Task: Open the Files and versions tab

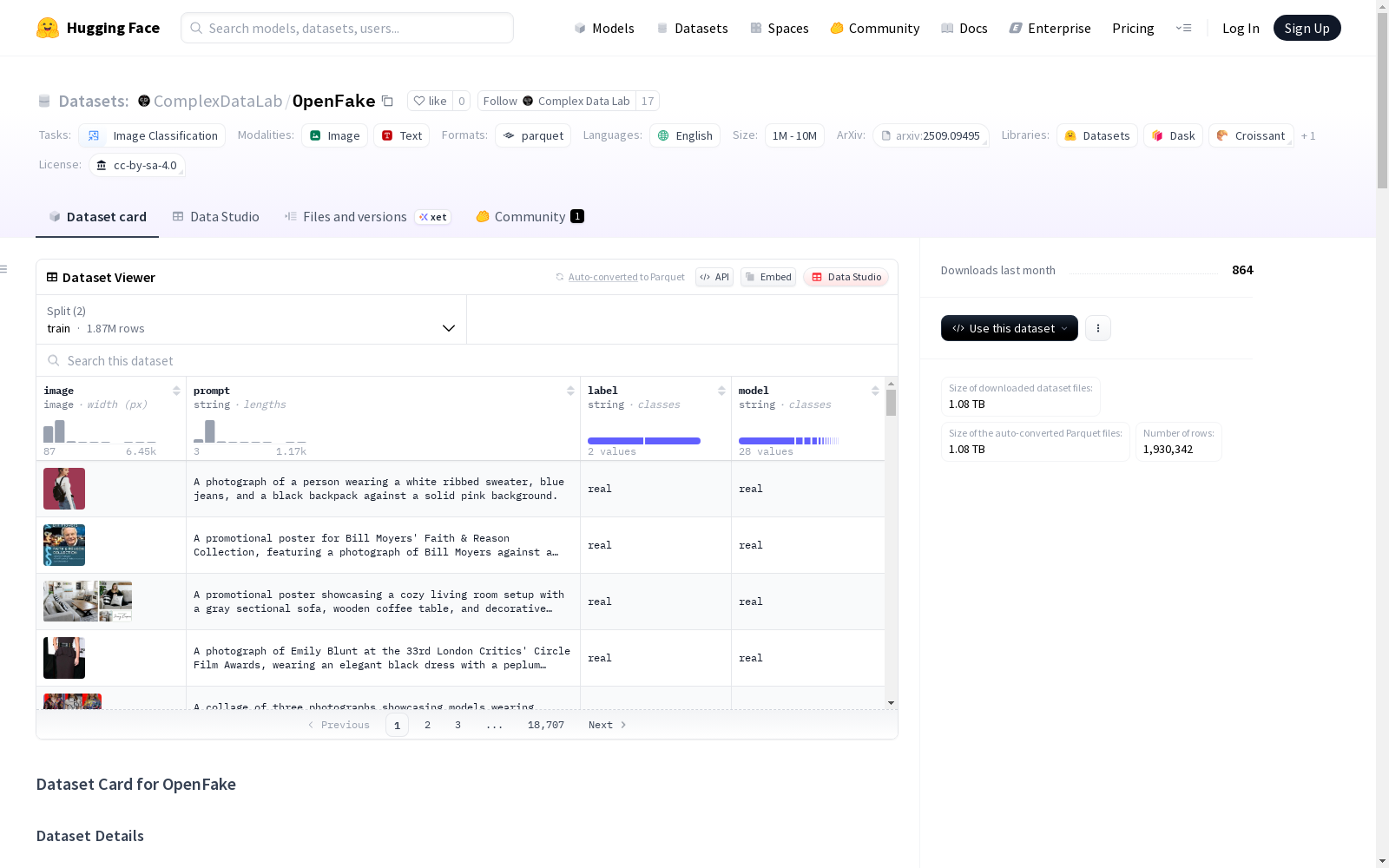Action: 367,217
